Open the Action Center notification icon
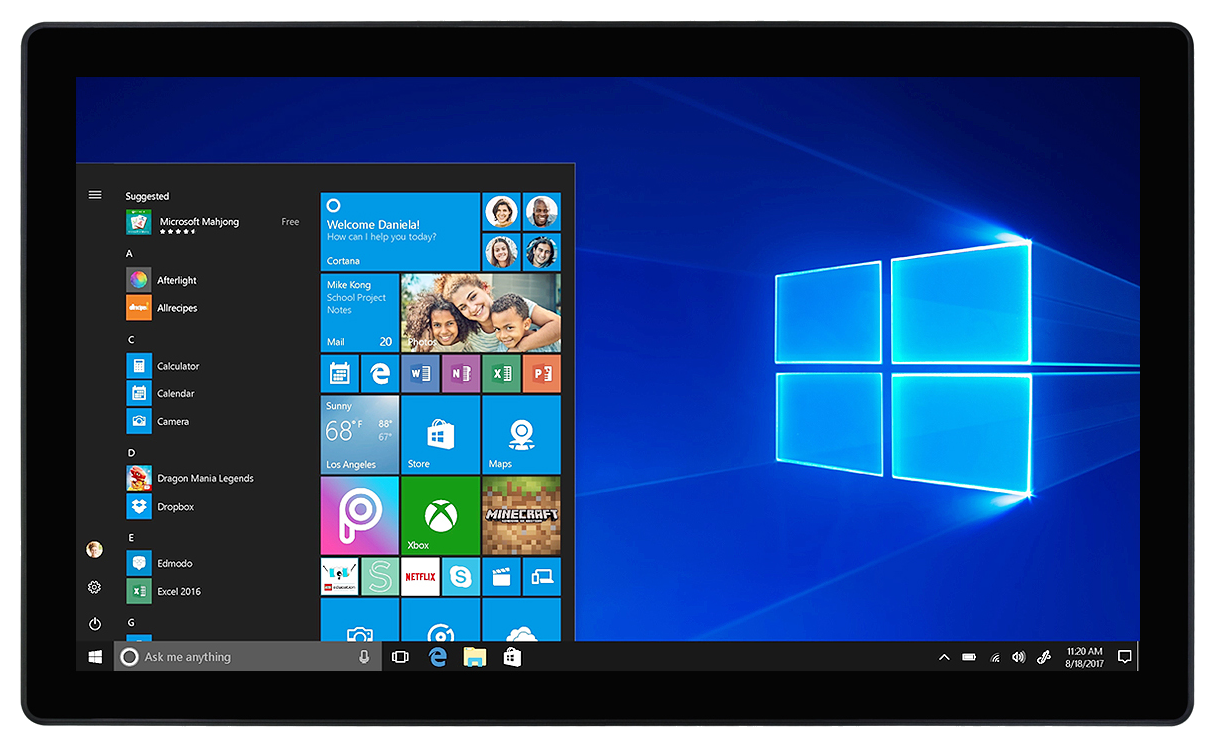This screenshot has height=747, width=1215. (1124, 657)
